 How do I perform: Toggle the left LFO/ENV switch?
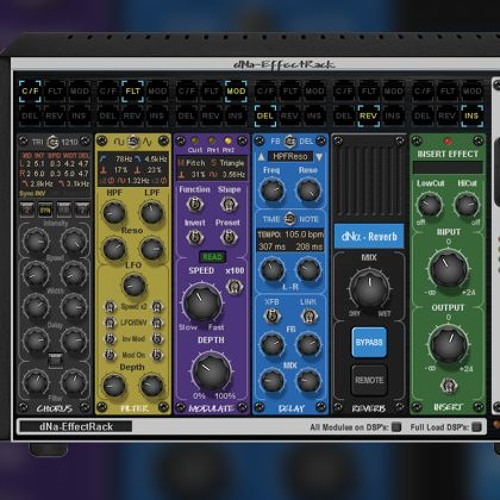pos(110,322)
